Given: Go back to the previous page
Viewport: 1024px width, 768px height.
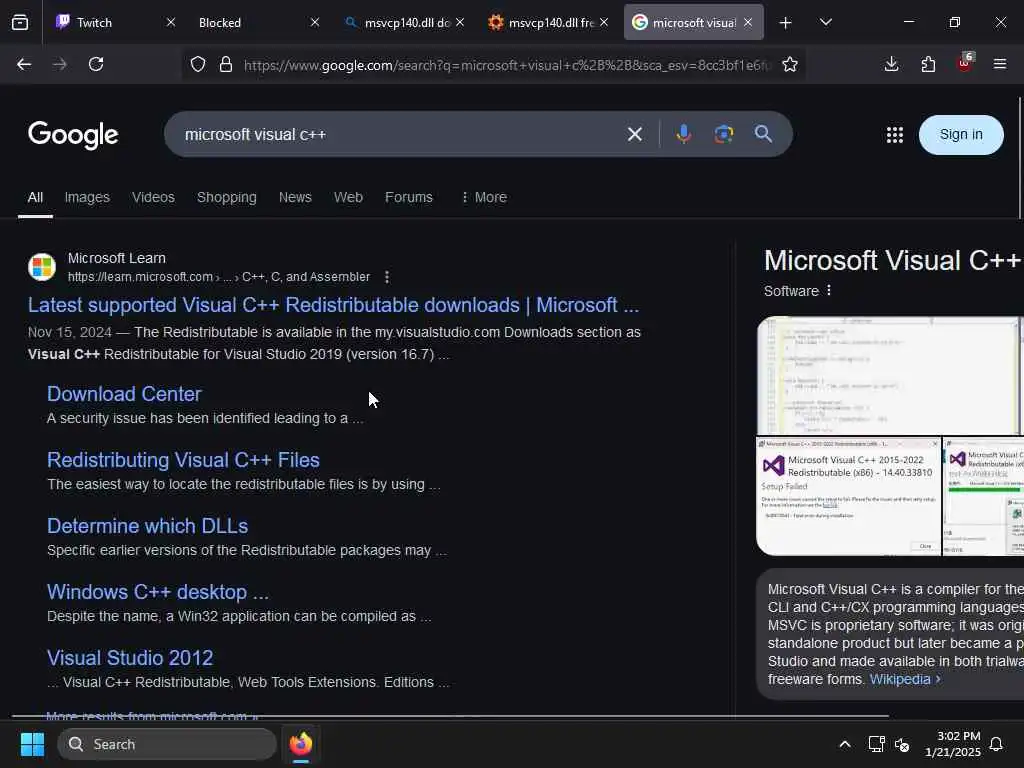Looking at the screenshot, I should (24, 64).
